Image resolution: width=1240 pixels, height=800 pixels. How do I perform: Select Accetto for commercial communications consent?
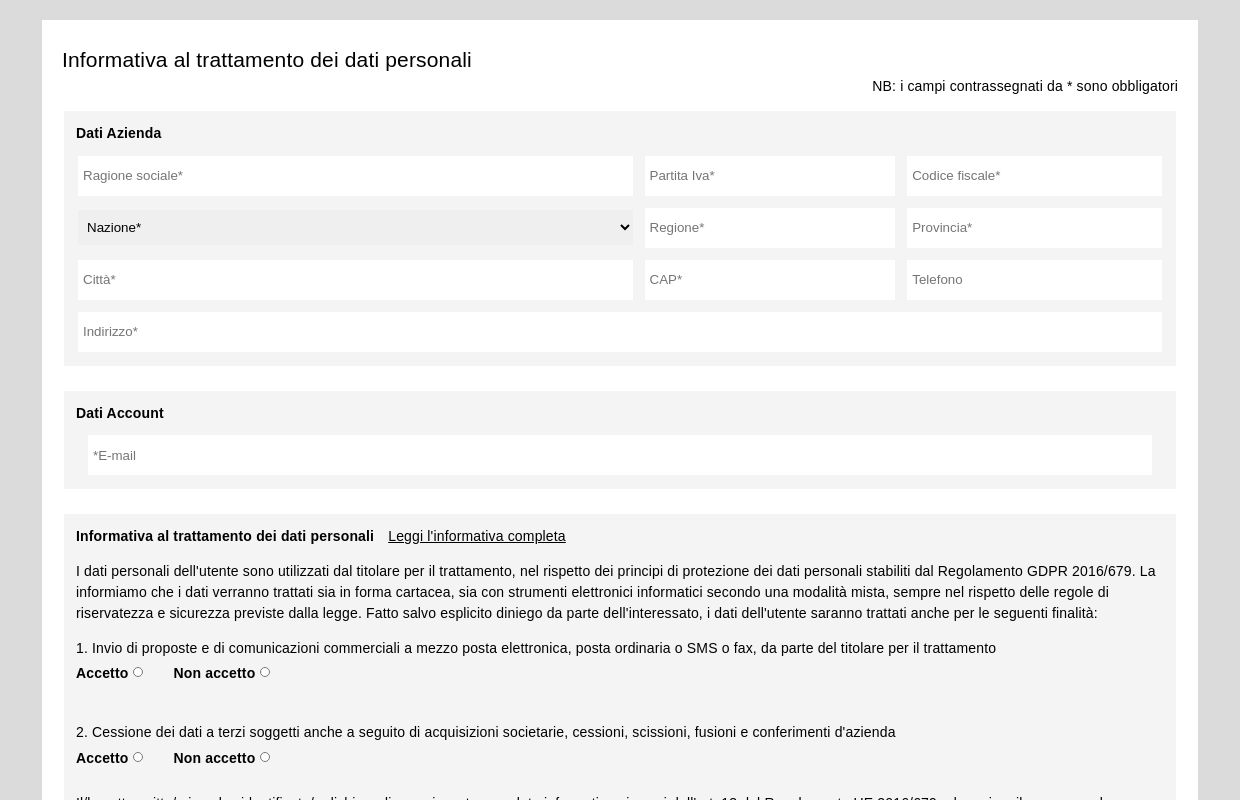pyautogui.click(x=137, y=672)
